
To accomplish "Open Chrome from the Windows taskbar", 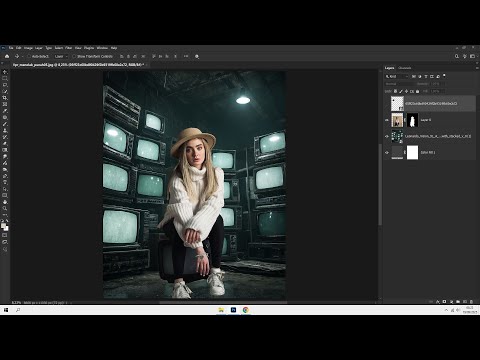I will (246, 310).
